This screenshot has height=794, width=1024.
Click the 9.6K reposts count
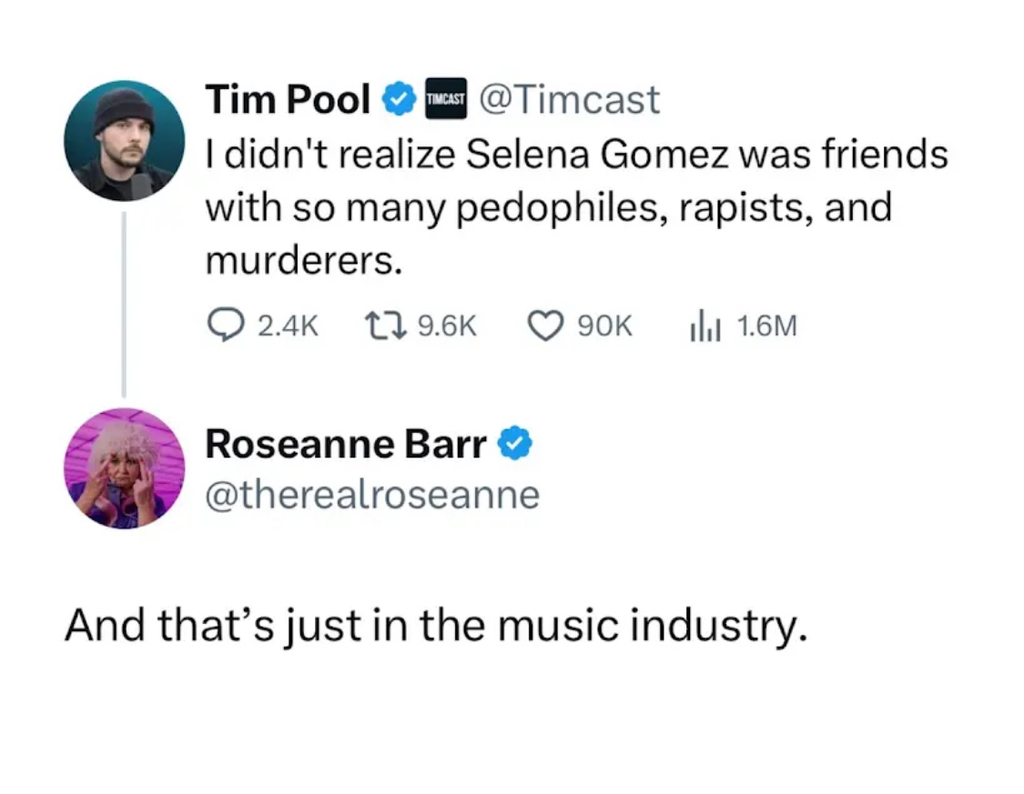[x=446, y=326]
